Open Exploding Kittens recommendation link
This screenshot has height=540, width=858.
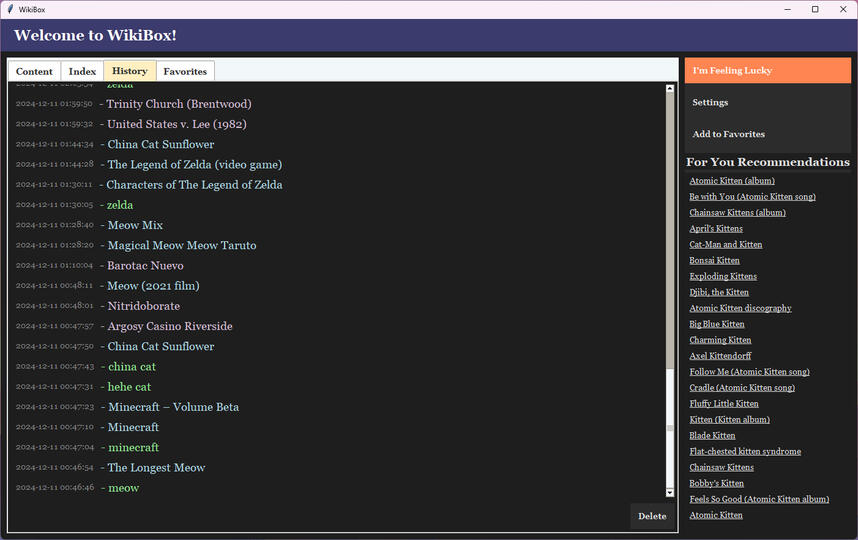click(x=723, y=276)
